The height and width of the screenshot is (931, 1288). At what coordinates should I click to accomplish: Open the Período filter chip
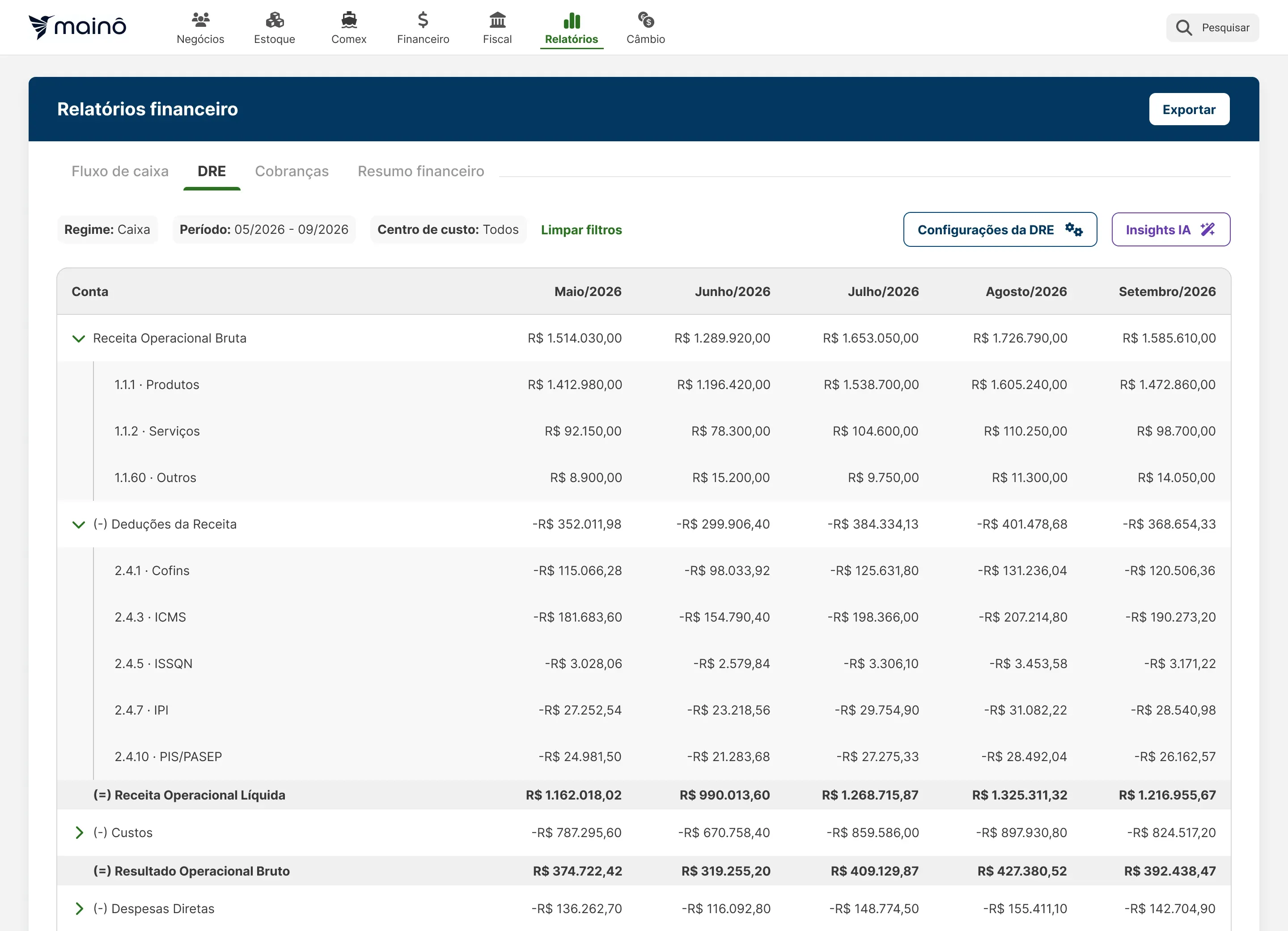(264, 229)
